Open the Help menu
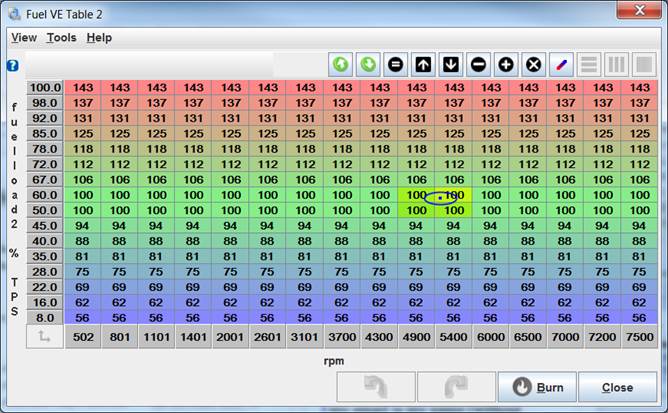Viewport: 668px width, 413px height. click(99, 38)
